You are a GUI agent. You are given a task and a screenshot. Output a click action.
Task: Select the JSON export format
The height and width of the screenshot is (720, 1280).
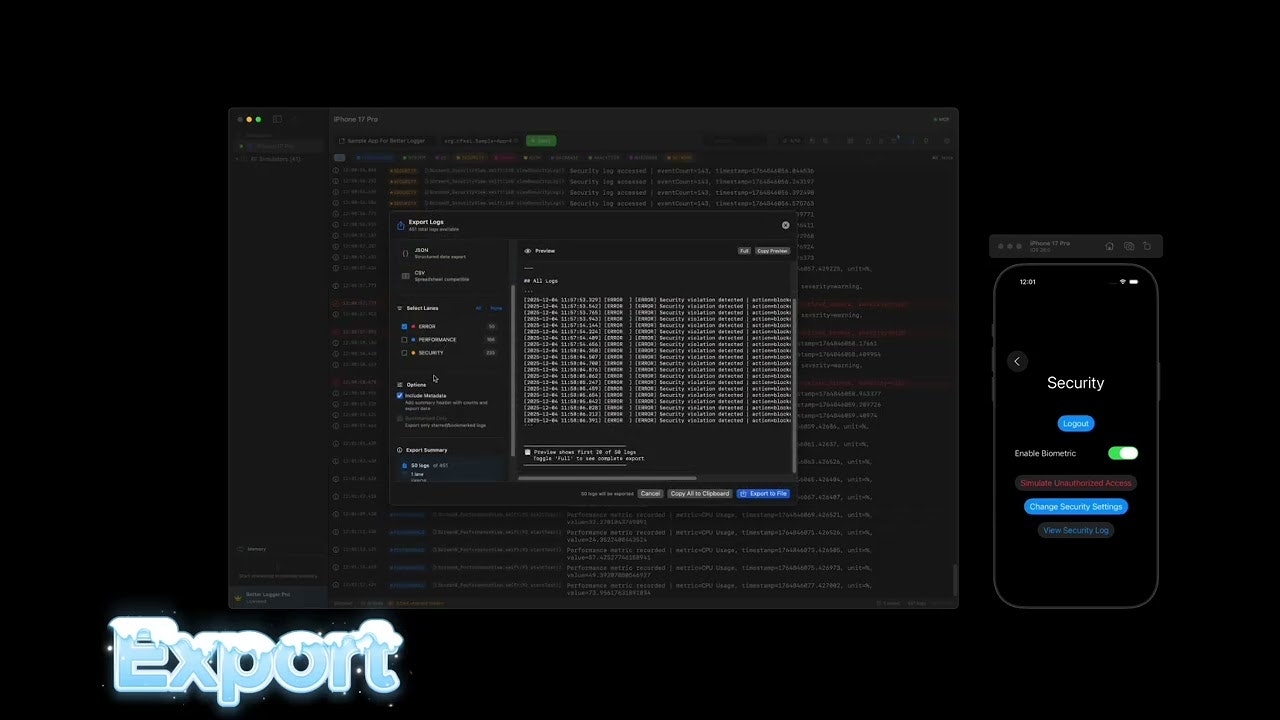point(421,253)
